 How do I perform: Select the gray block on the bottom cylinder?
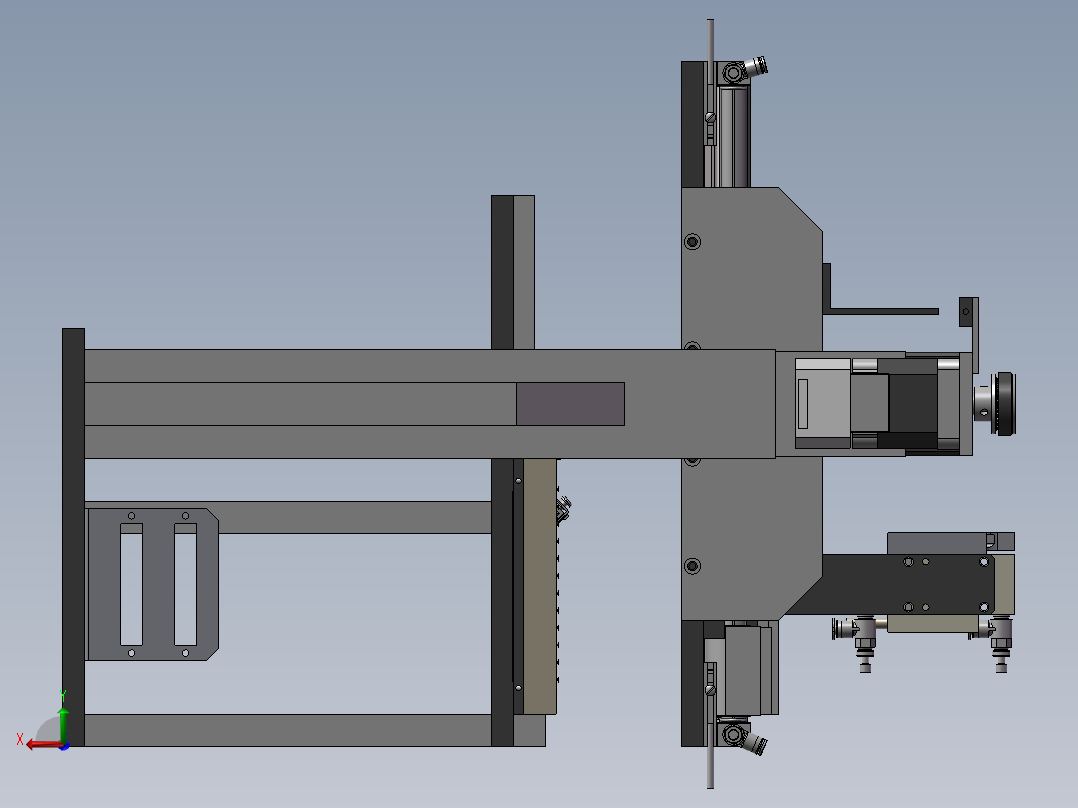pyautogui.click(x=743, y=670)
